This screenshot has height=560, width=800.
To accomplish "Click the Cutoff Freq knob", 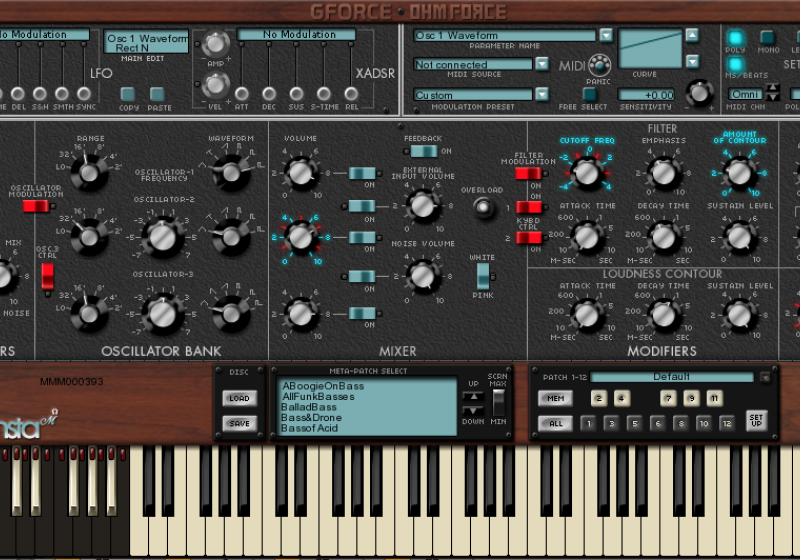I will point(588,174).
